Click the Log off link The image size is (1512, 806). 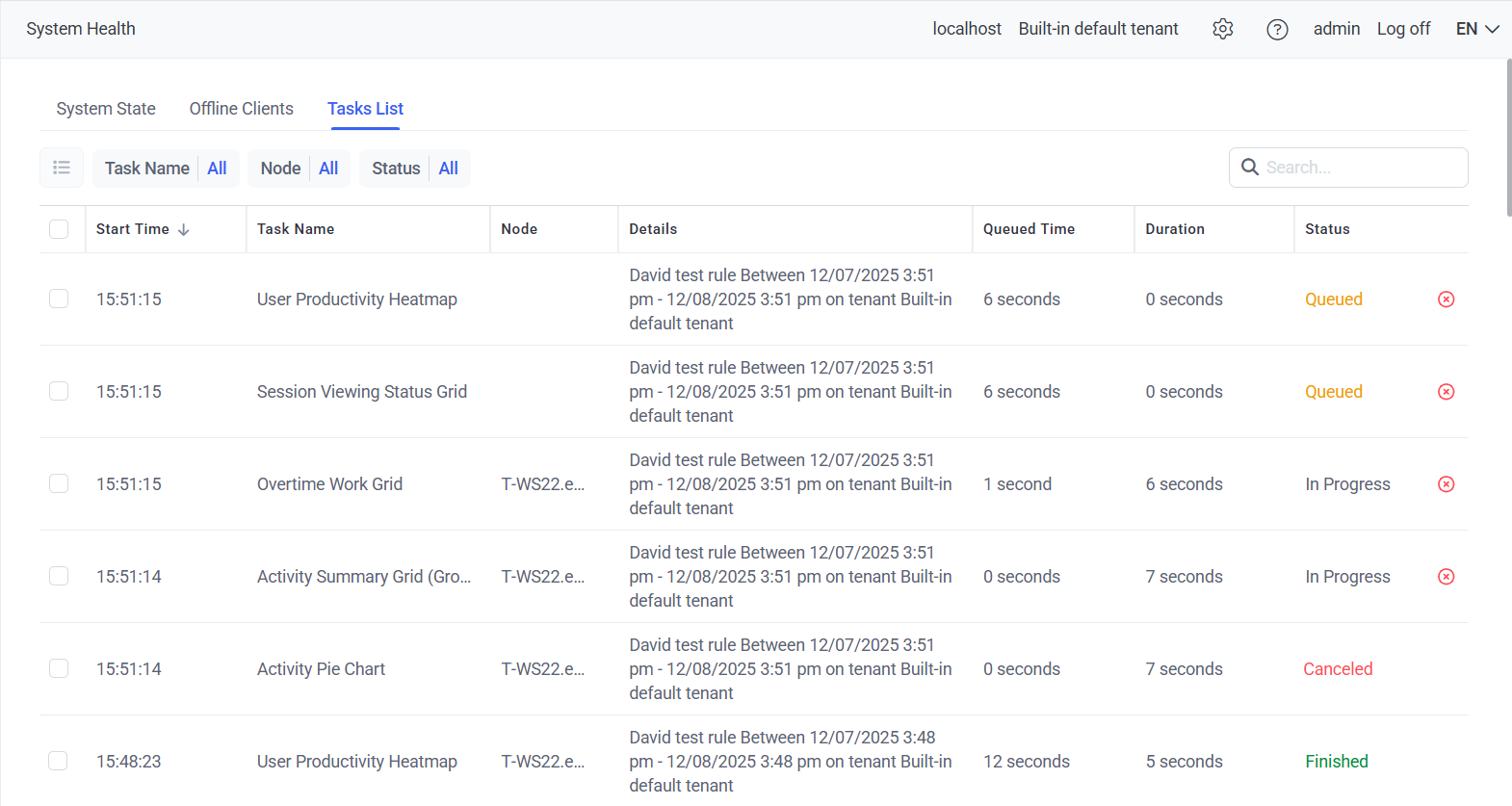point(1403,29)
